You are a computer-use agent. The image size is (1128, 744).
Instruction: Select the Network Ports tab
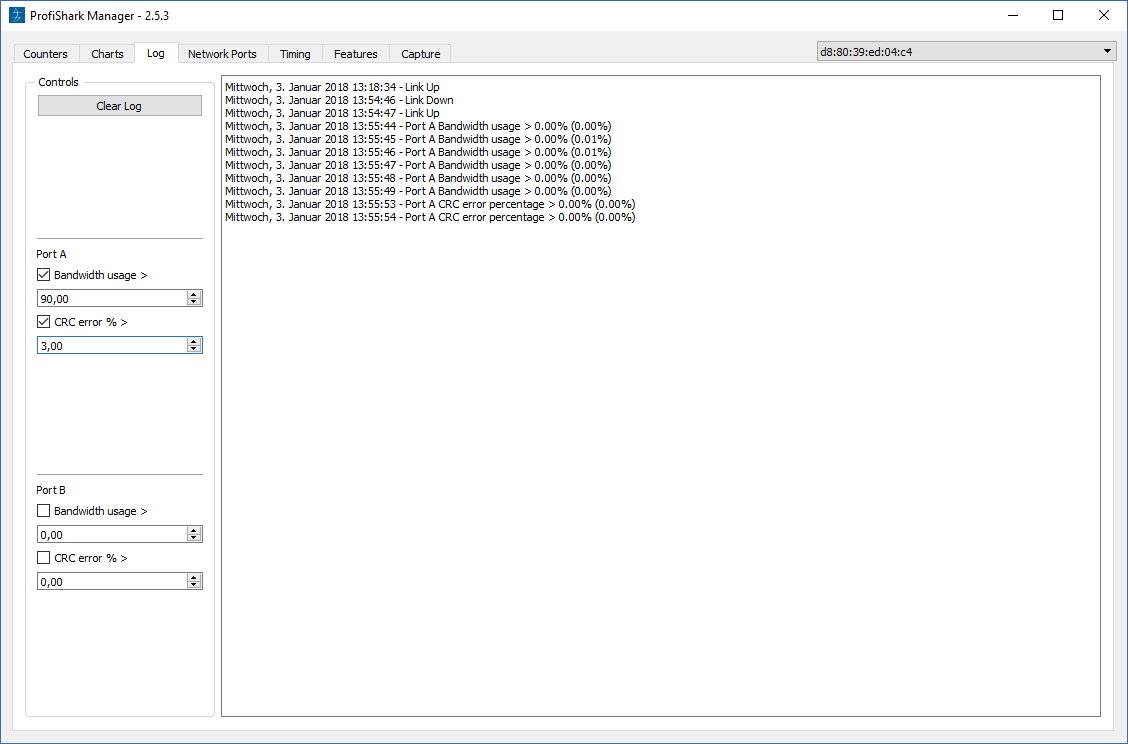[222, 54]
